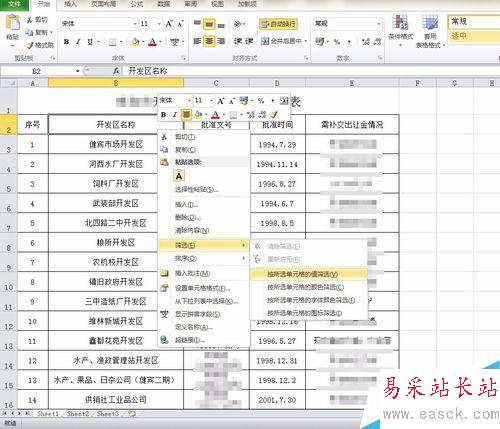Click the insert function fx icon
The height and width of the screenshot is (429, 500).
pos(116,71)
